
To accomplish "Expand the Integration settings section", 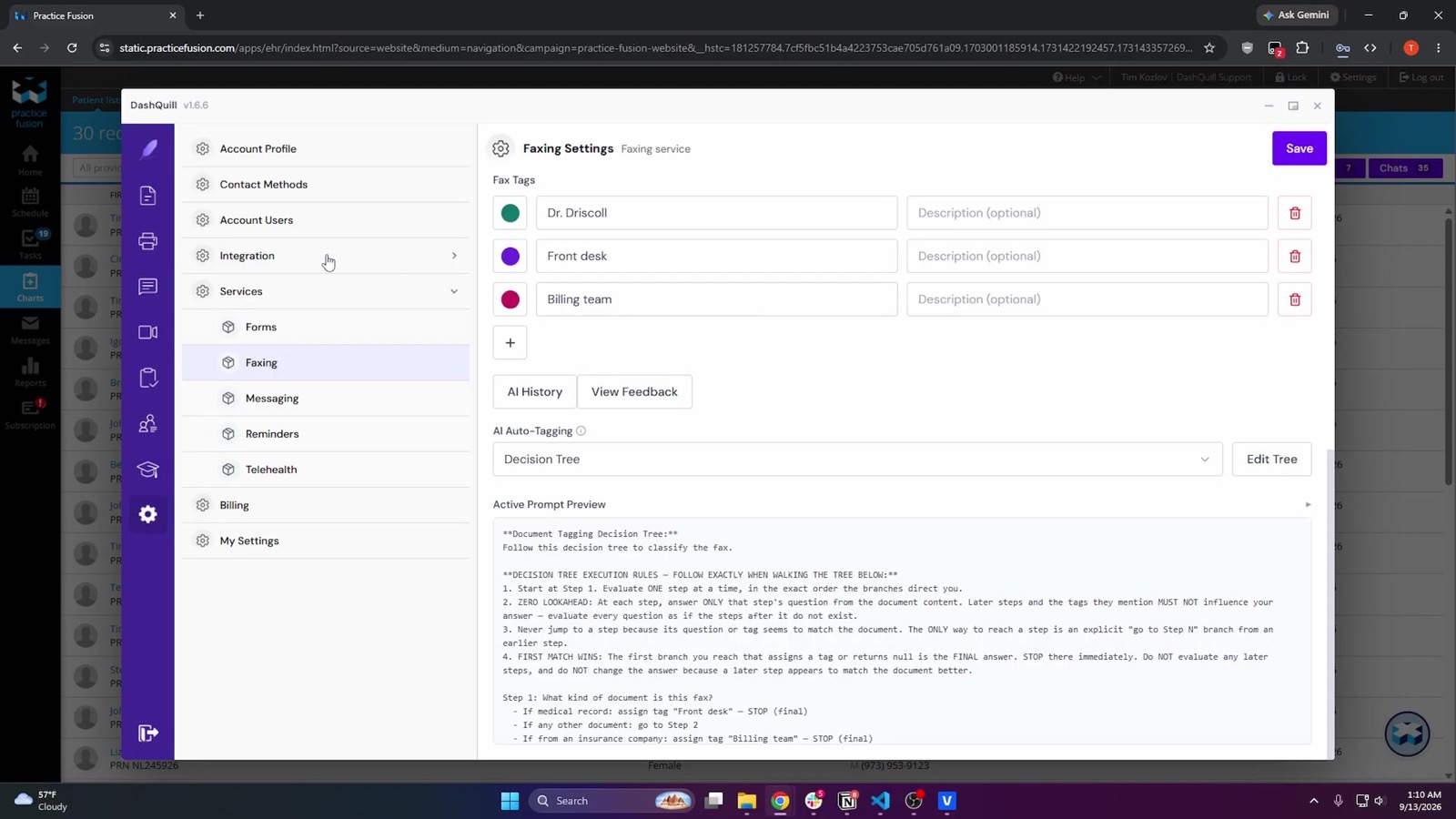I will tap(326, 256).
